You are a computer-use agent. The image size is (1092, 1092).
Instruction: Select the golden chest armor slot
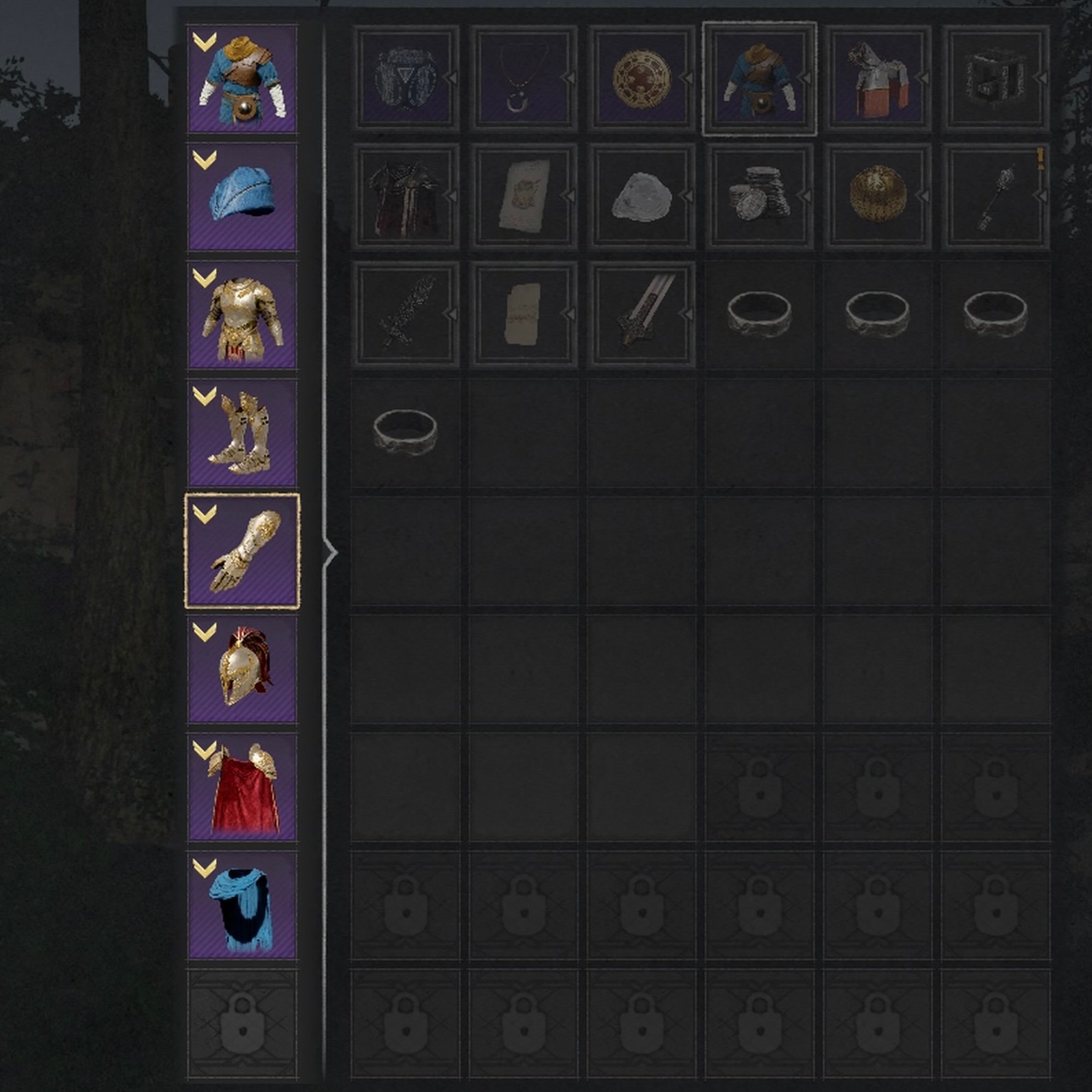click(x=242, y=314)
